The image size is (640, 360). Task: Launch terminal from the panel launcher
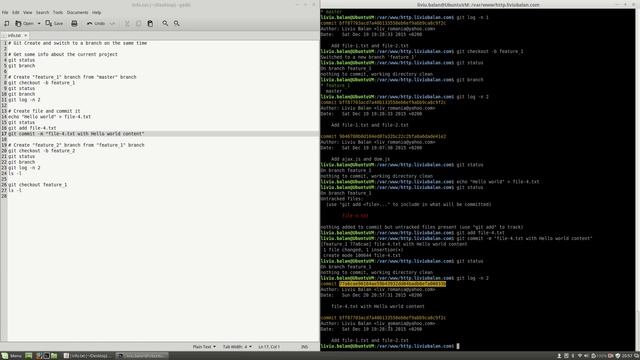click(47, 356)
